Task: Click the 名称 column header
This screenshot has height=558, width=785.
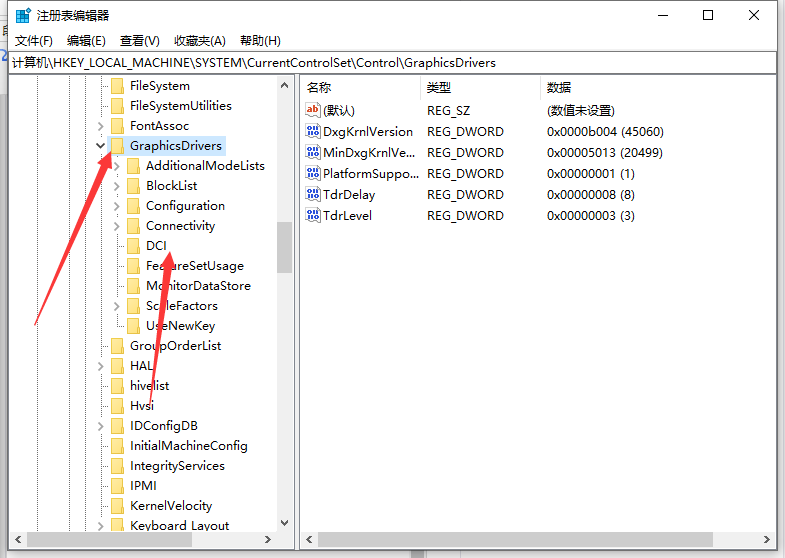Action: pos(320,88)
